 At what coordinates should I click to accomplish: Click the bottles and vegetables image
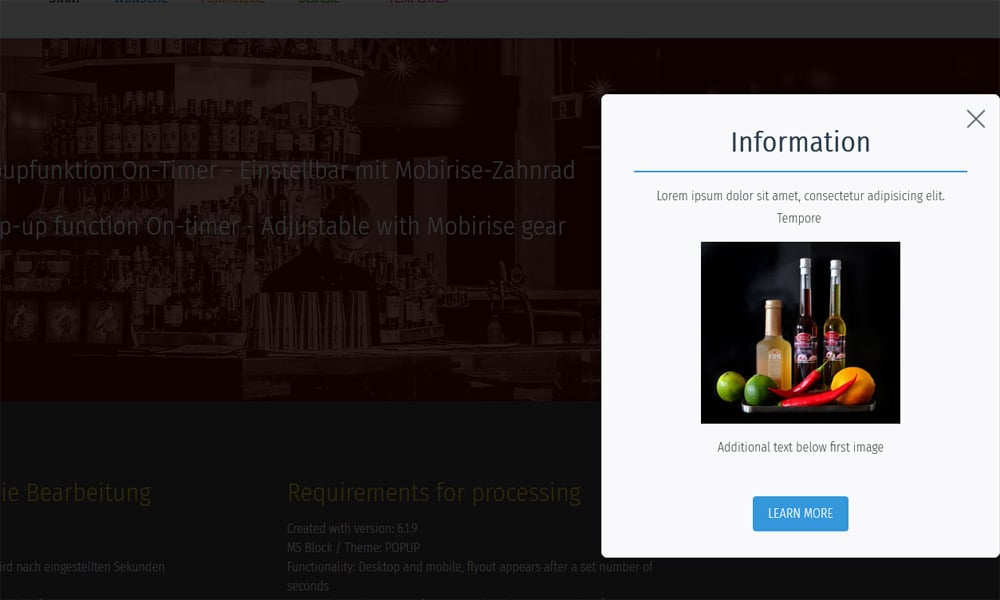[800, 332]
